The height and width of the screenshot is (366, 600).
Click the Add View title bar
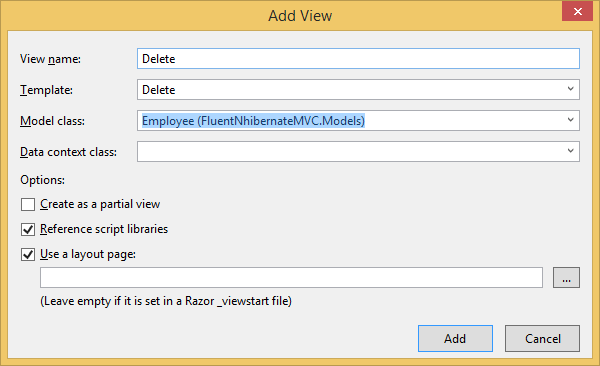300,16
